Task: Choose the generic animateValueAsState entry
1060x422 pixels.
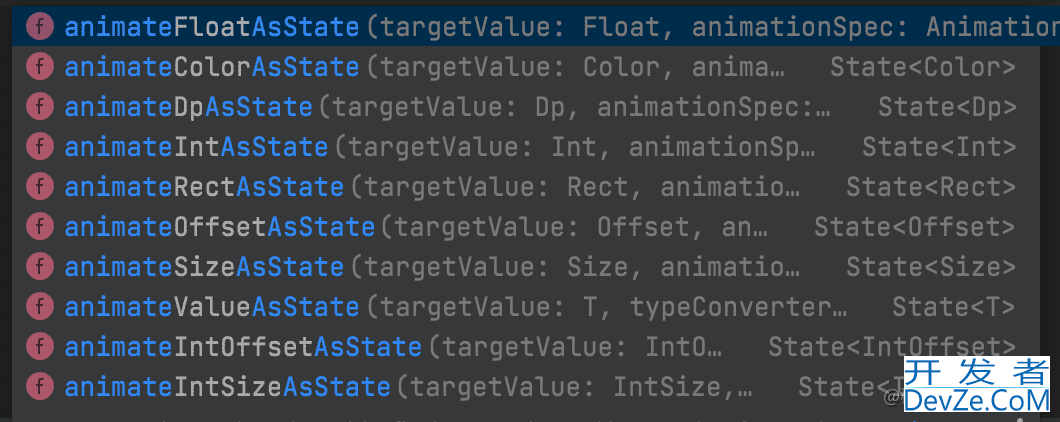Action: point(211,306)
